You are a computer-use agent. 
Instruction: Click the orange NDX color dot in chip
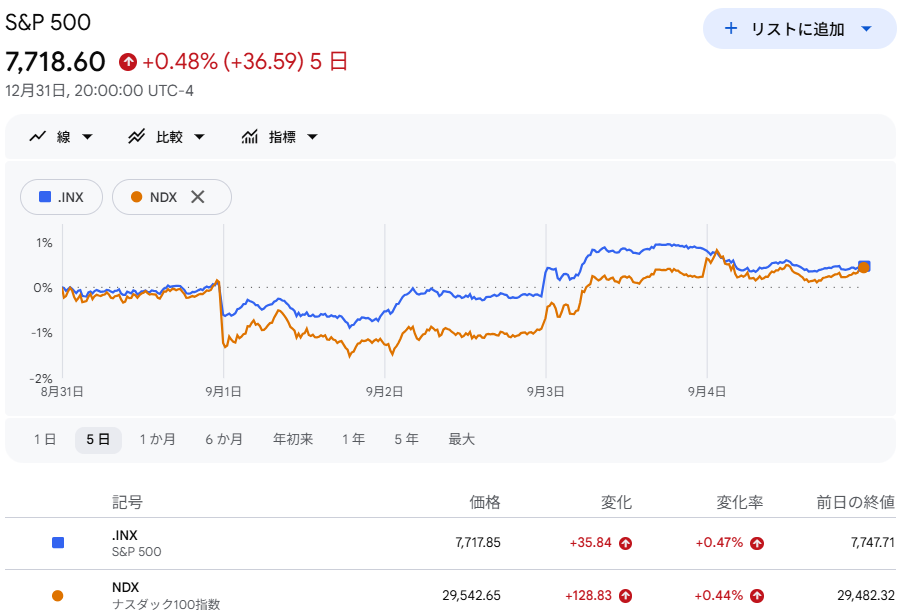point(136,197)
